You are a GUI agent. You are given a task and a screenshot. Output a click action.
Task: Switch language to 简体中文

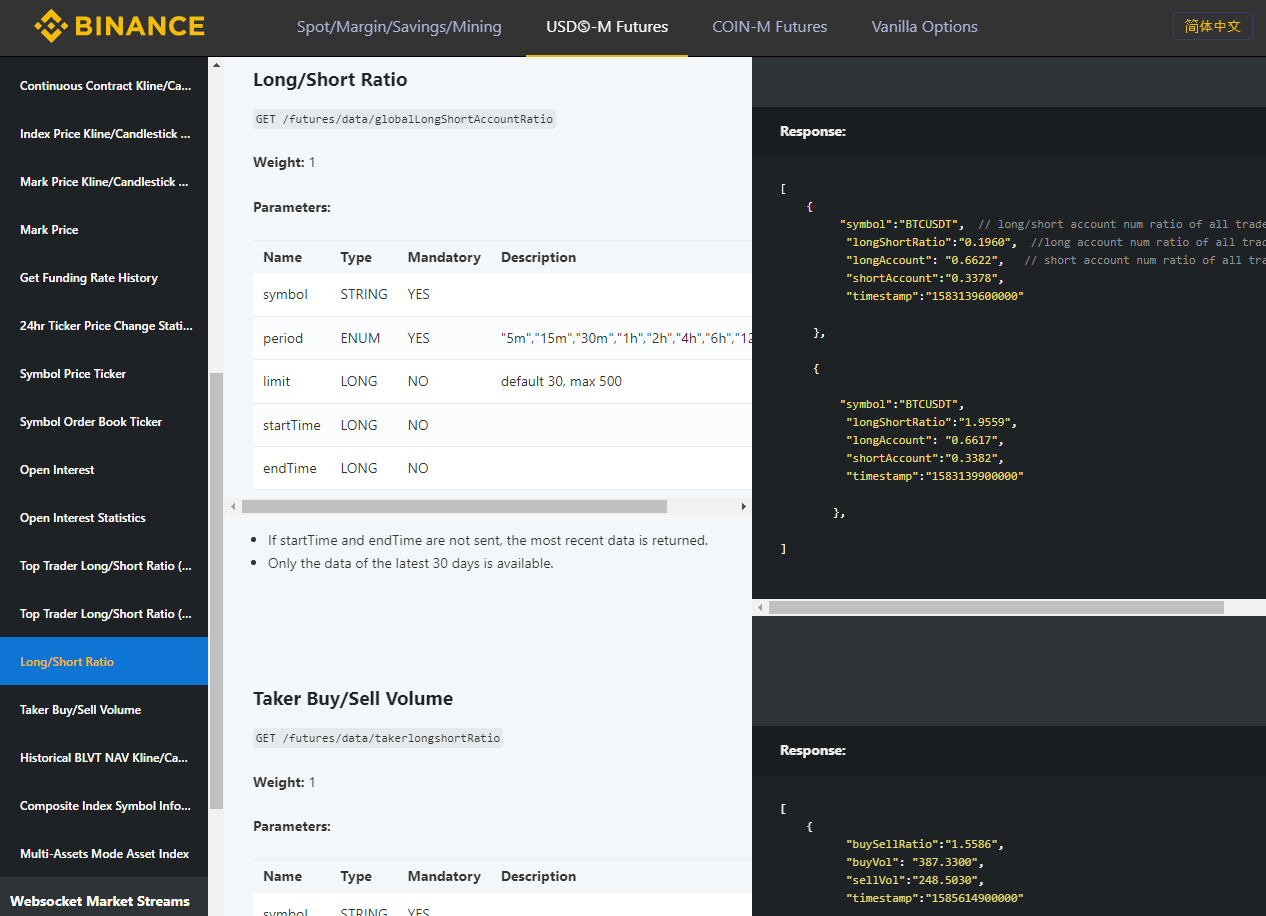click(1213, 26)
